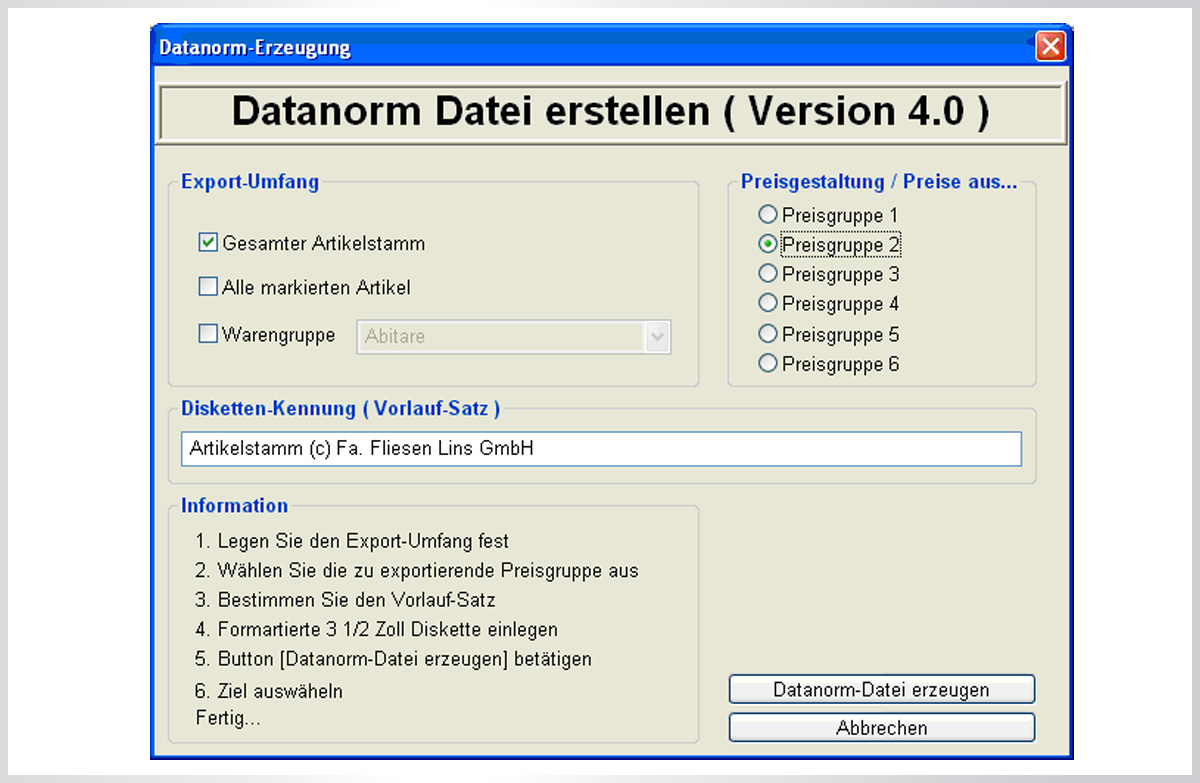
Task: Uncheck the Gesamter Artikelstamm checkbox
Action: pyautogui.click(x=208, y=243)
